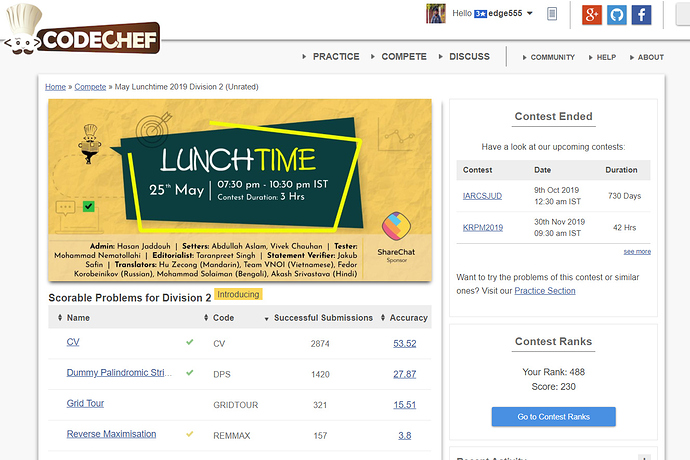Open the KRPM2019 contest link

coord(483,228)
